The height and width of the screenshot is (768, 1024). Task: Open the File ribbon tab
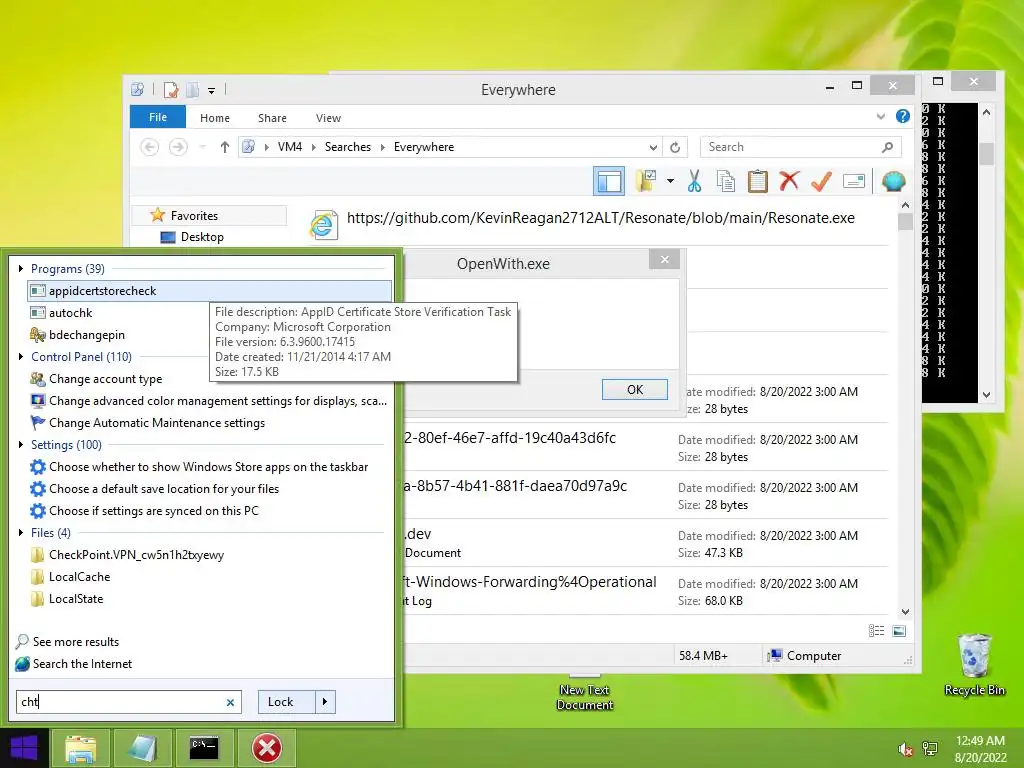tap(158, 117)
